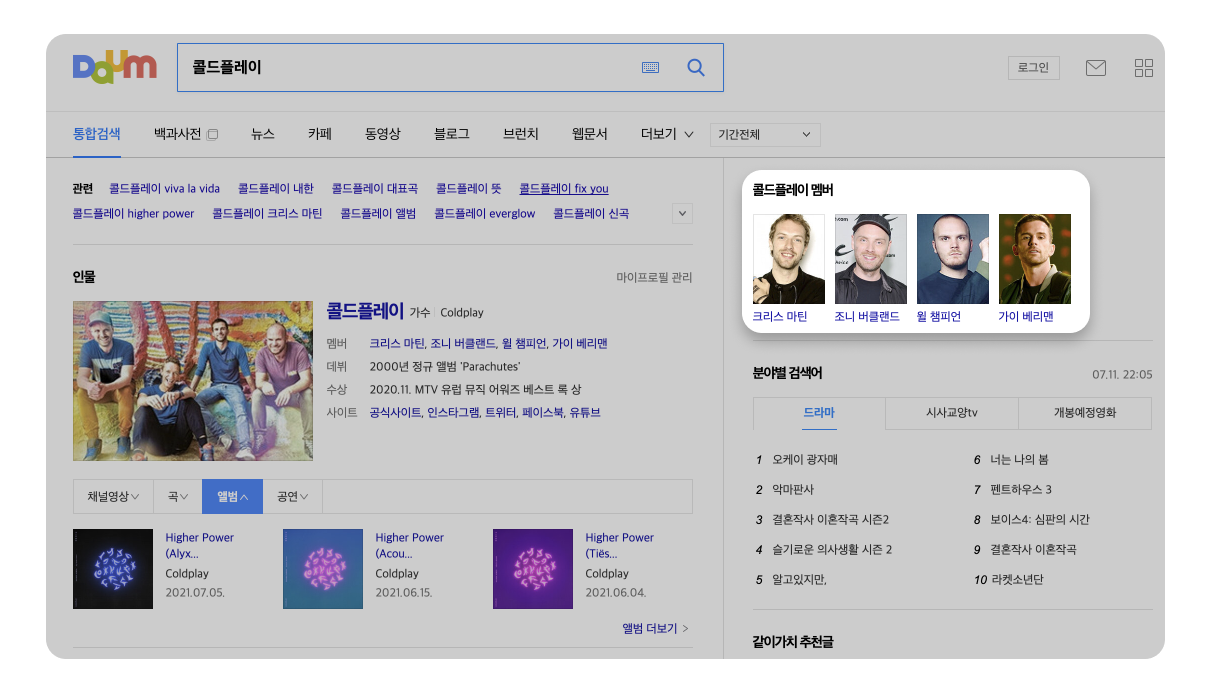Click 윌 챔피언 name link under photo
Image resolution: width=1210 pixels, height=694 pixels.
(939, 317)
